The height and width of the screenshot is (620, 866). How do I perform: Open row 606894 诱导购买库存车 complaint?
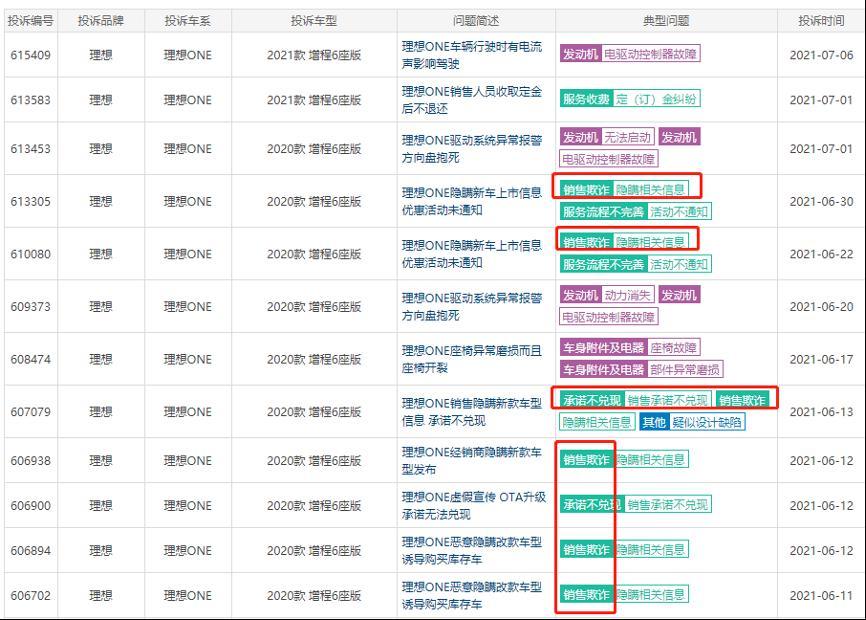pyautogui.click(x=472, y=550)
